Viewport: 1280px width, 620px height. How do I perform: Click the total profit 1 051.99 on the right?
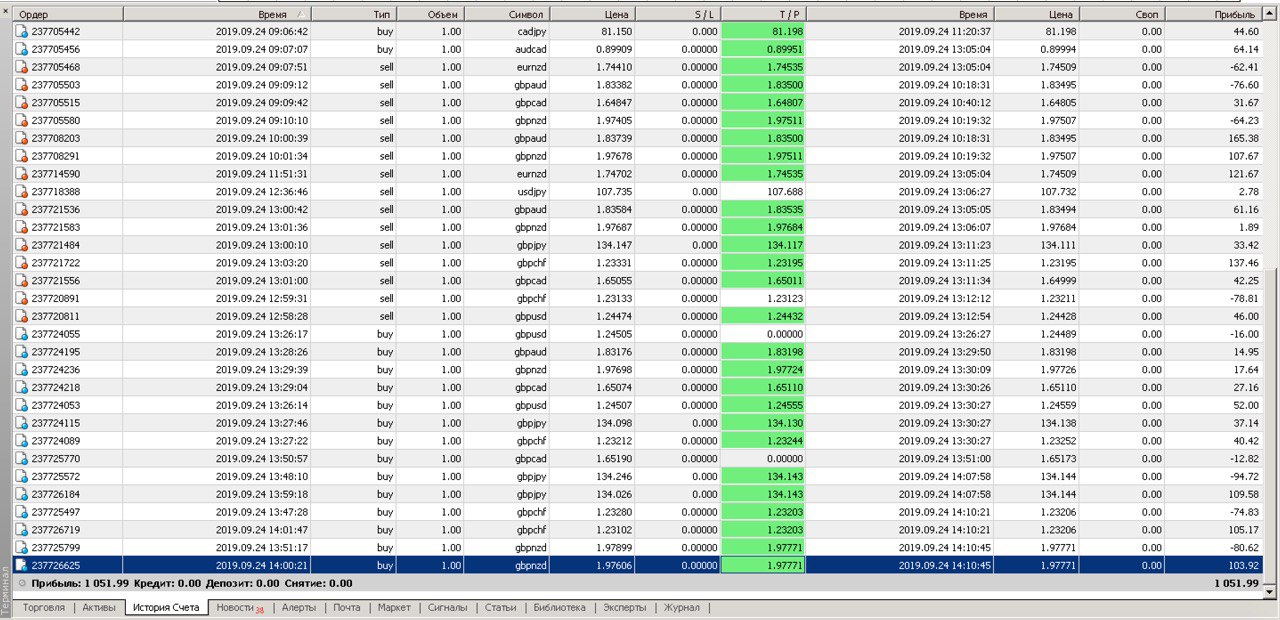click(1236, 583)
